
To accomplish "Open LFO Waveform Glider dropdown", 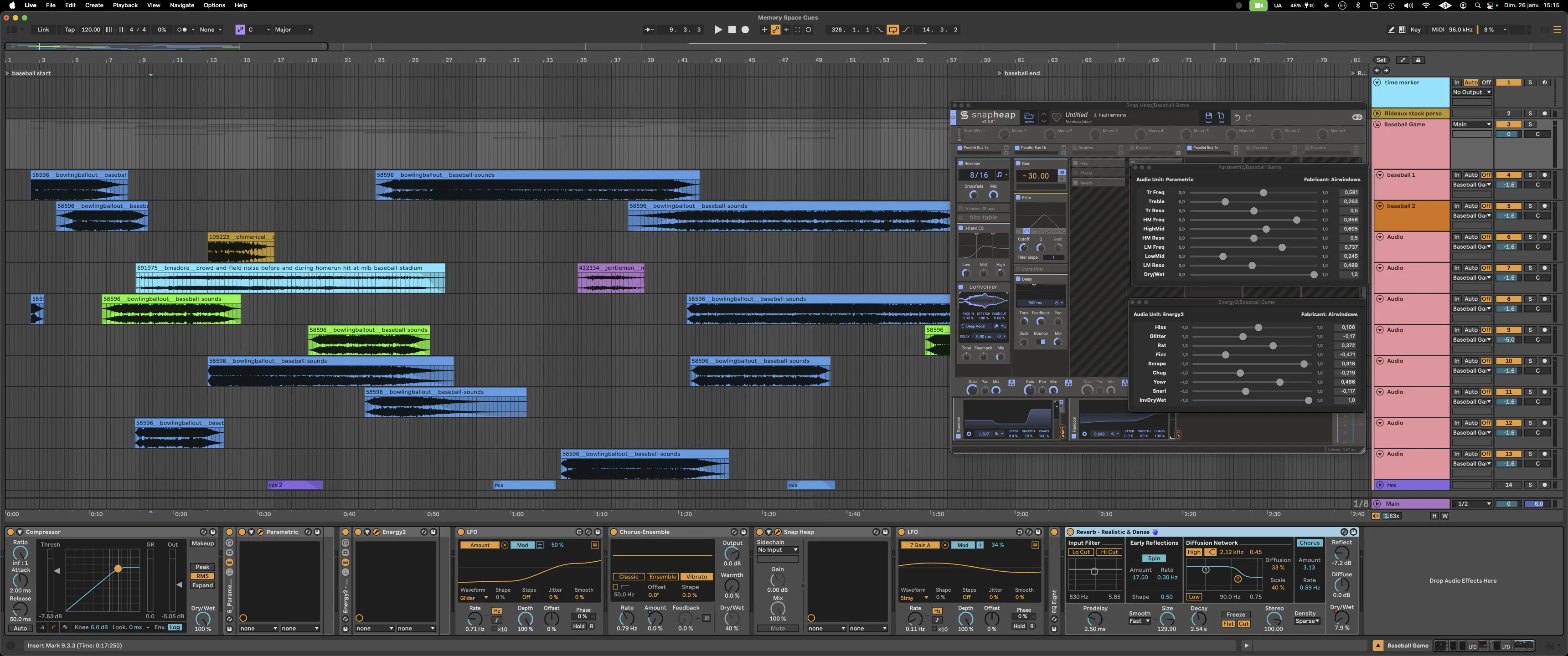I will pos(474,598).
